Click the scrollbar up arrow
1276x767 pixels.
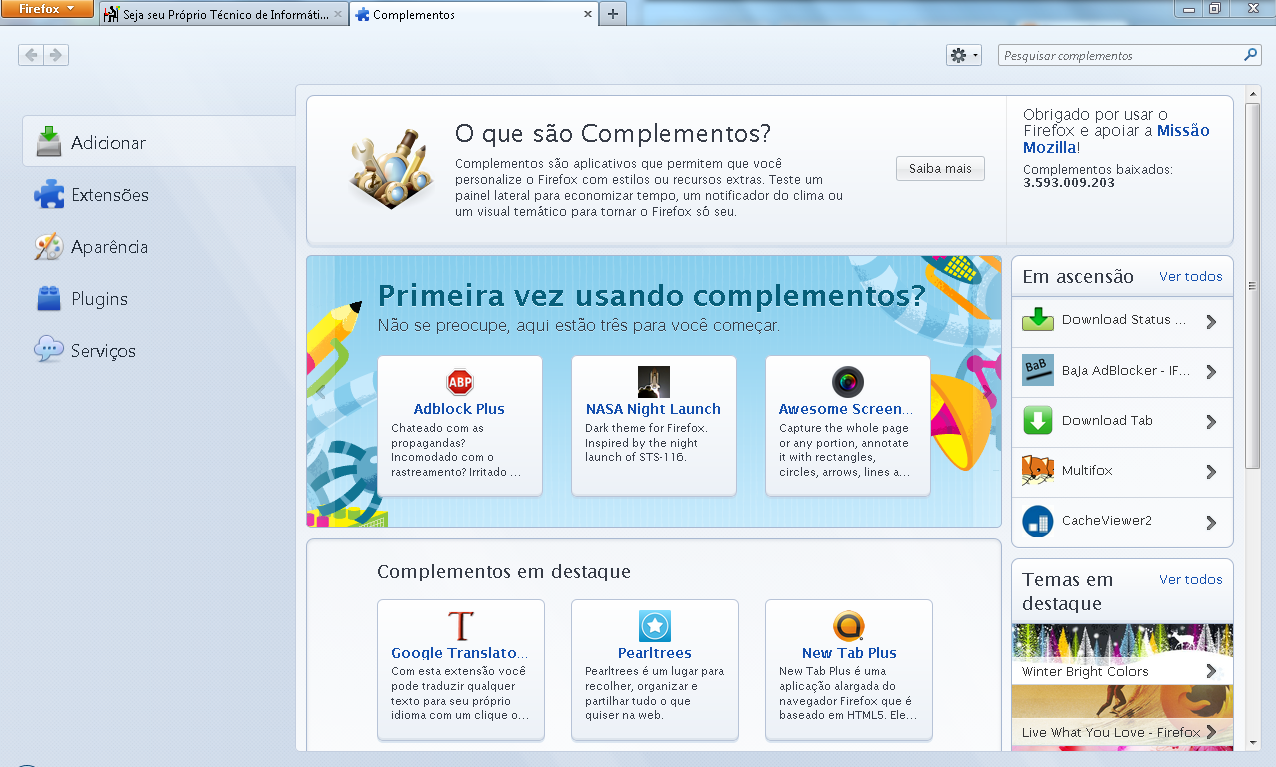(1253, 93)
